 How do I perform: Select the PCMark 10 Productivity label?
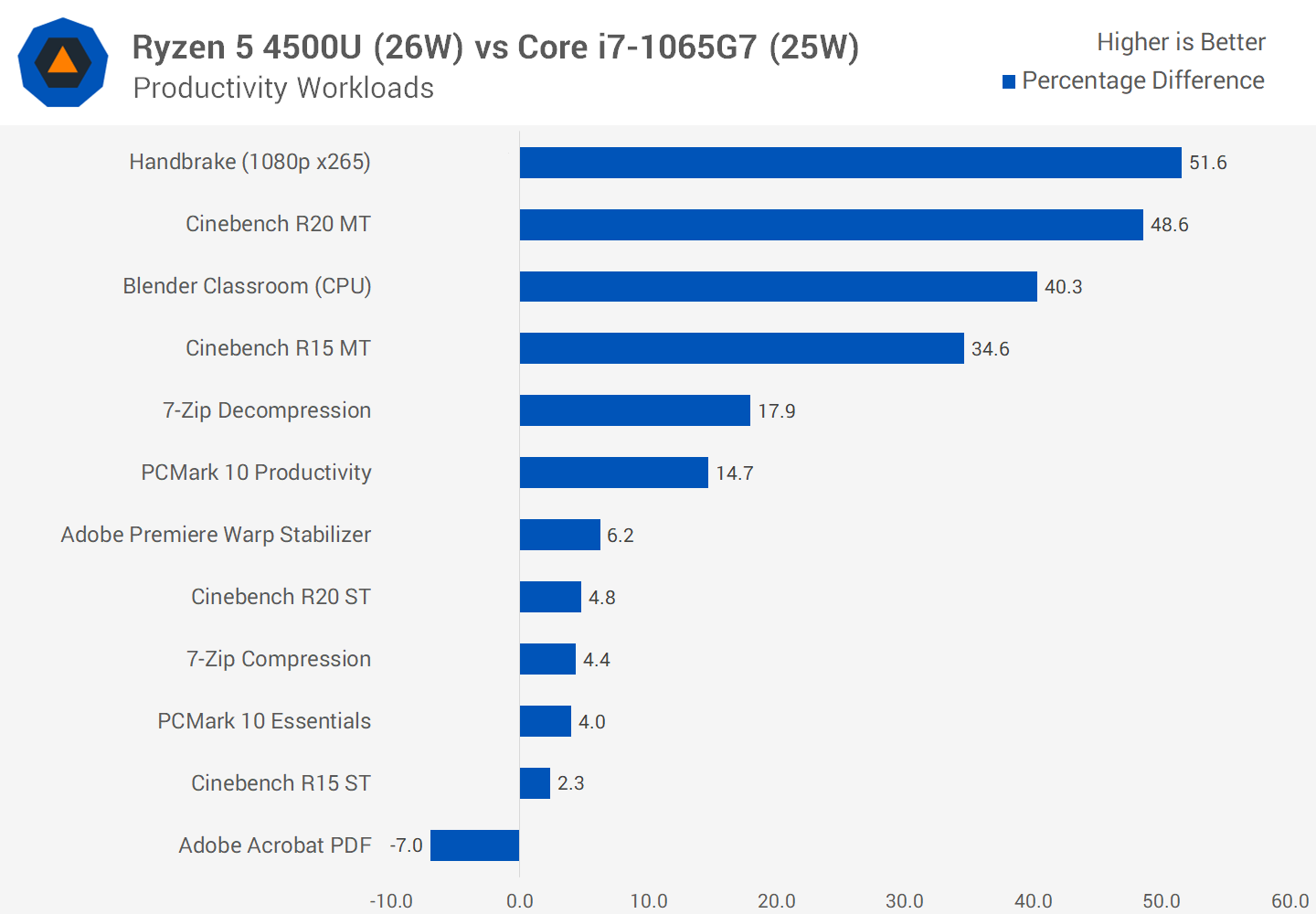256,473
